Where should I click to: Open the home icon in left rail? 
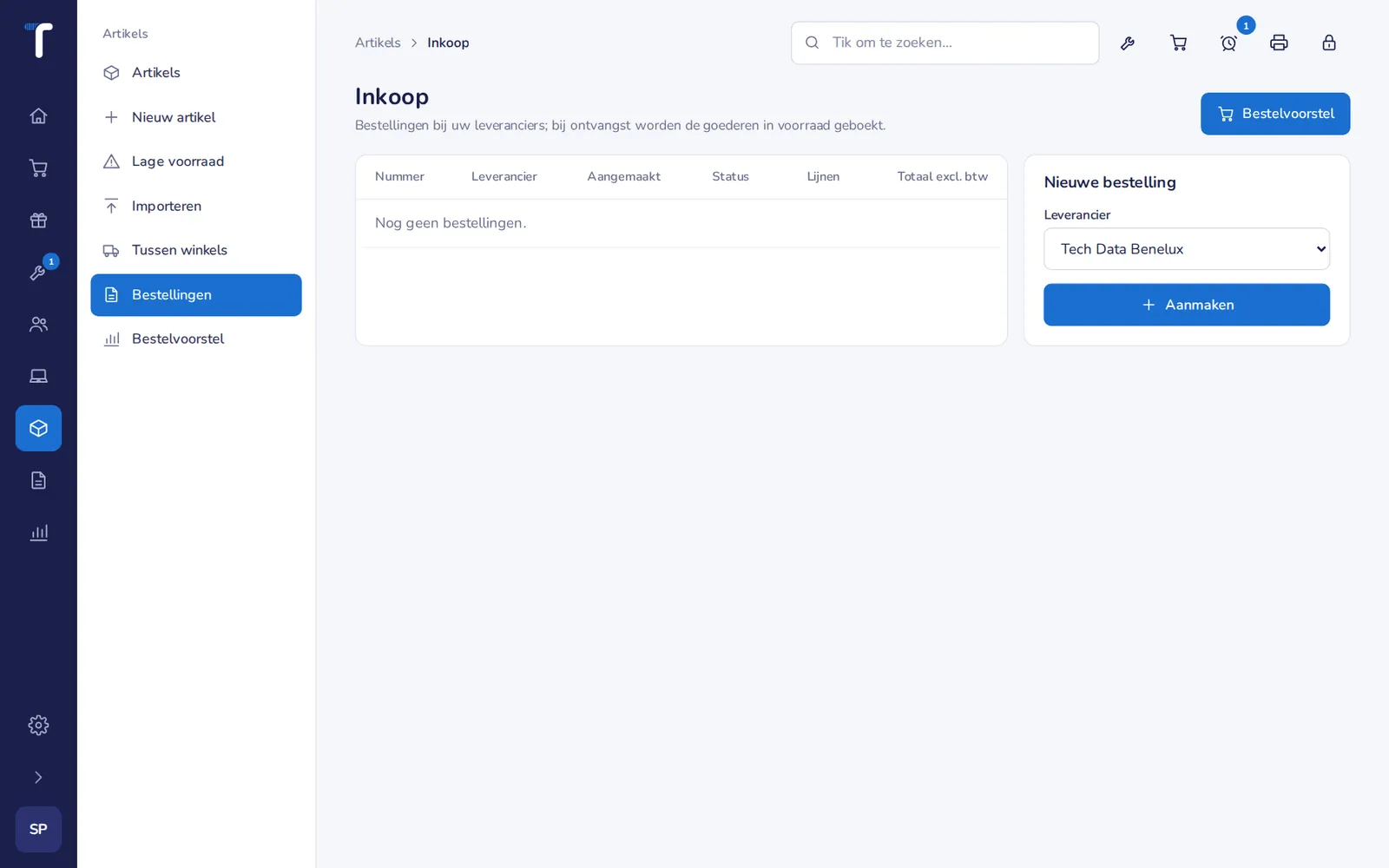(x=38, y=115)
